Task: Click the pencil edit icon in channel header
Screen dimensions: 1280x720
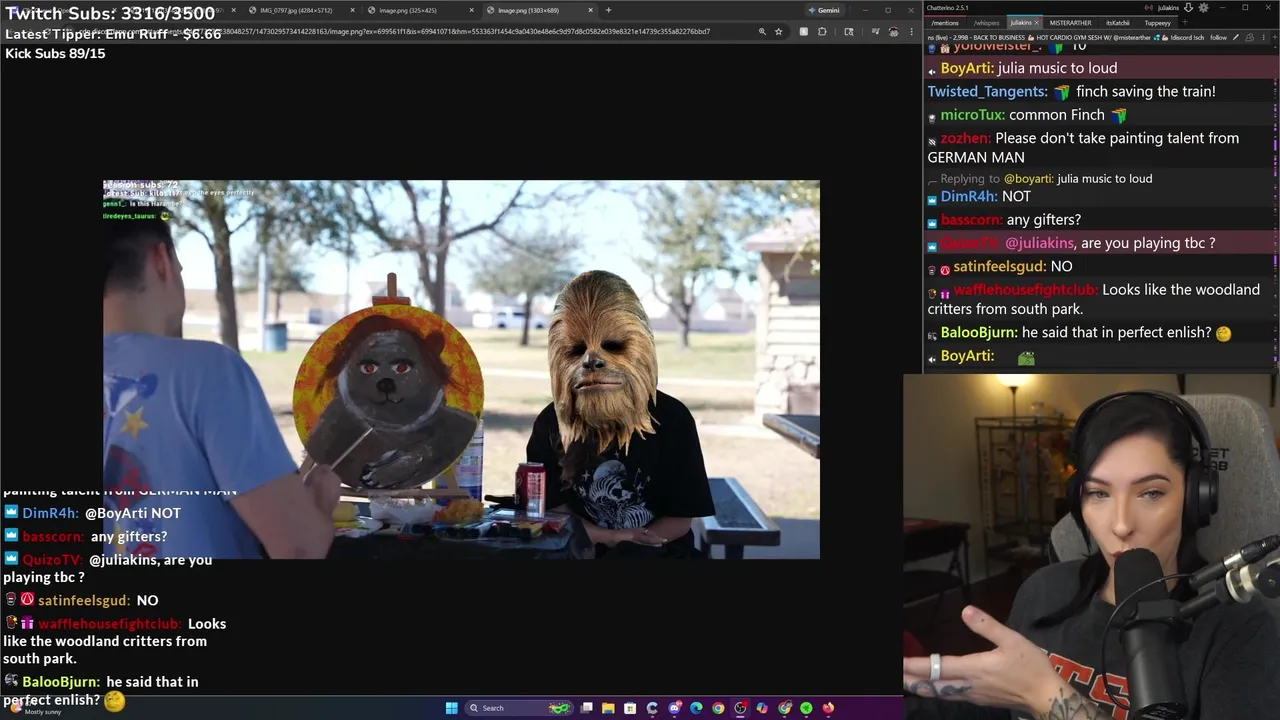Action: pos(1238,37)
